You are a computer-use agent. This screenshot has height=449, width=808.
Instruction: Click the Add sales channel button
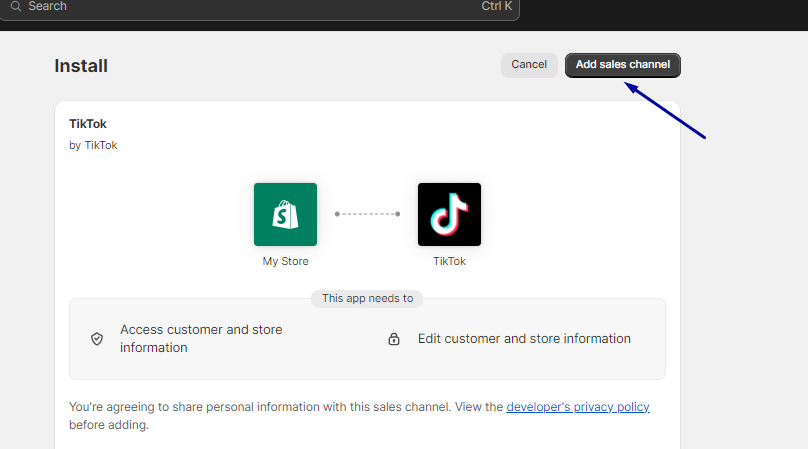click(622, 65)
